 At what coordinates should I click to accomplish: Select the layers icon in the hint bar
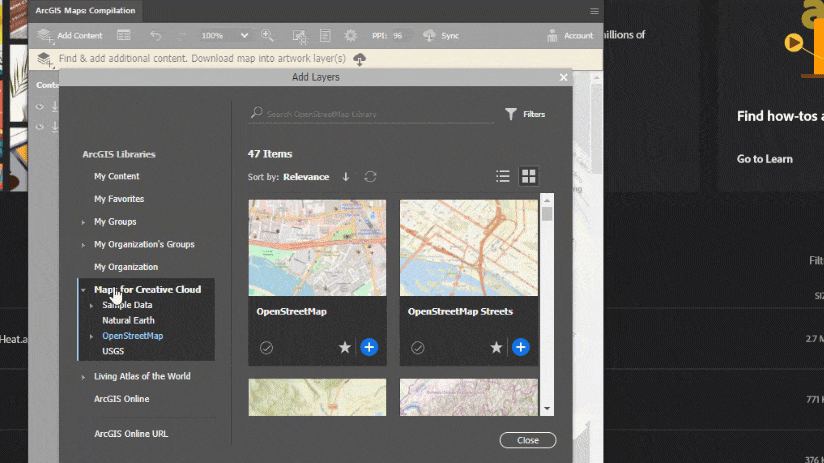pyautogui.click(x=45, y=59)
